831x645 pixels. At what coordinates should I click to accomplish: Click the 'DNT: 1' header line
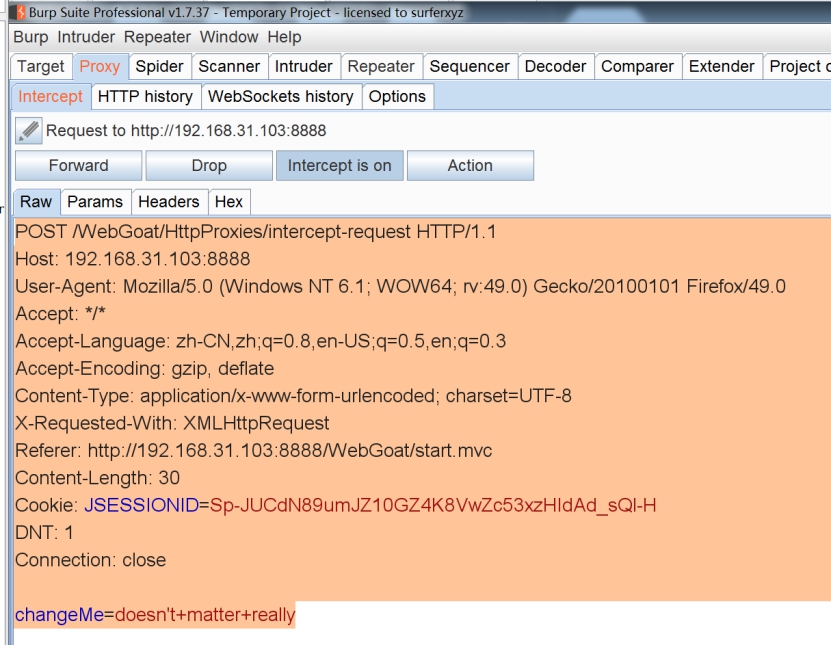tap(45, 533)
